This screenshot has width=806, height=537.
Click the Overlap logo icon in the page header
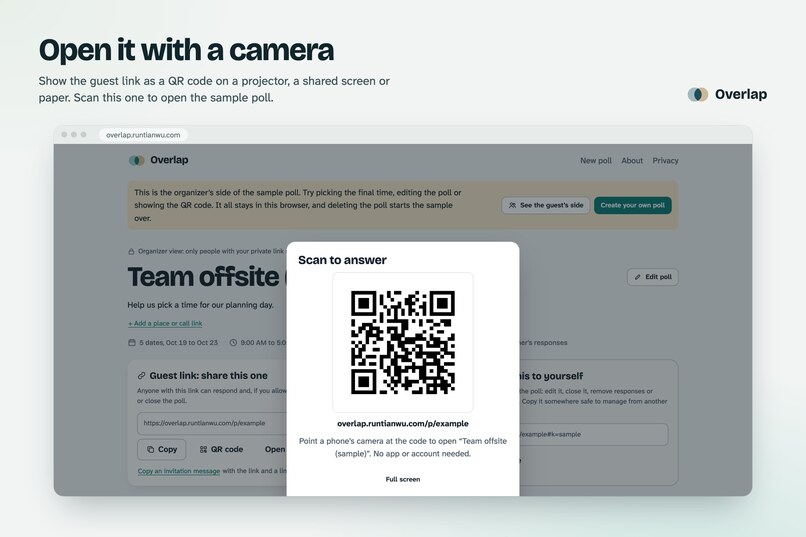click(x=136, y=160)
